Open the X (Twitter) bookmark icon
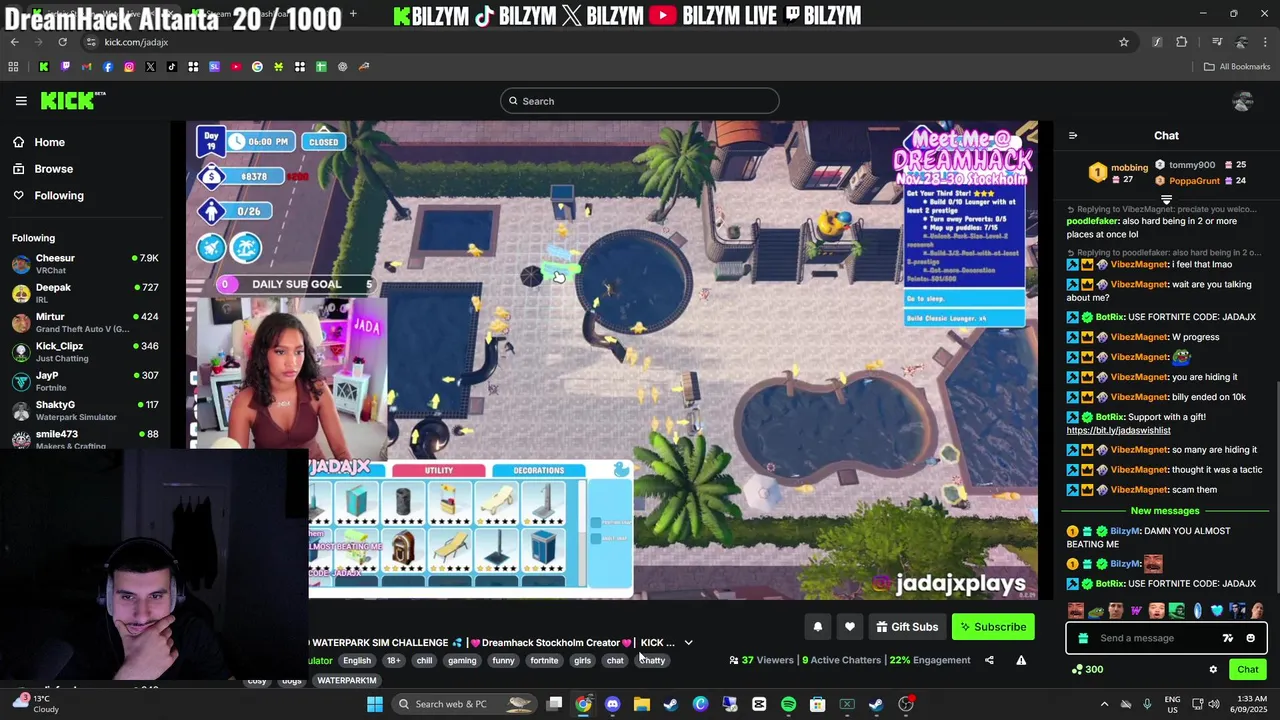The image size is (1280, 720). pyautogui.click(x=150, y=67)
